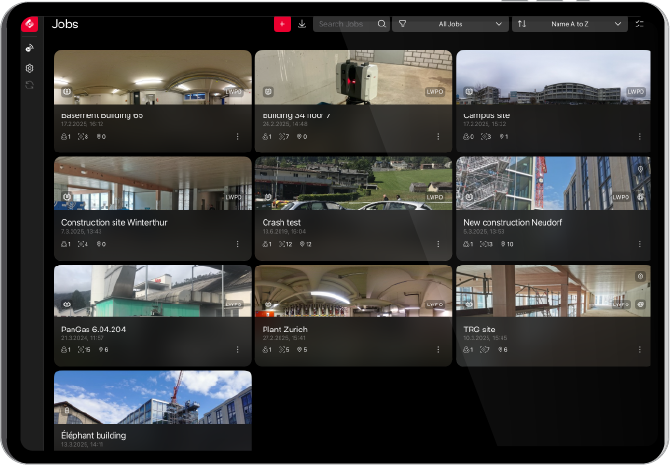Image resolution: width=670 pixels, height=465 pixels.
Task: Click chevron arrow beside All Jobs
Action: pos(499,24)
